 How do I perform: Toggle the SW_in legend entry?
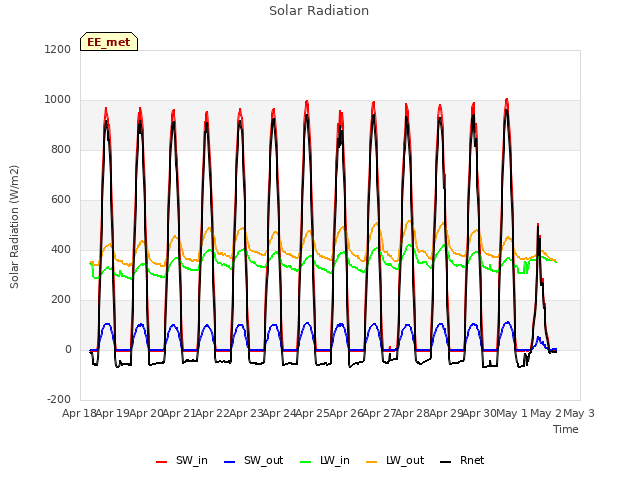182,460
